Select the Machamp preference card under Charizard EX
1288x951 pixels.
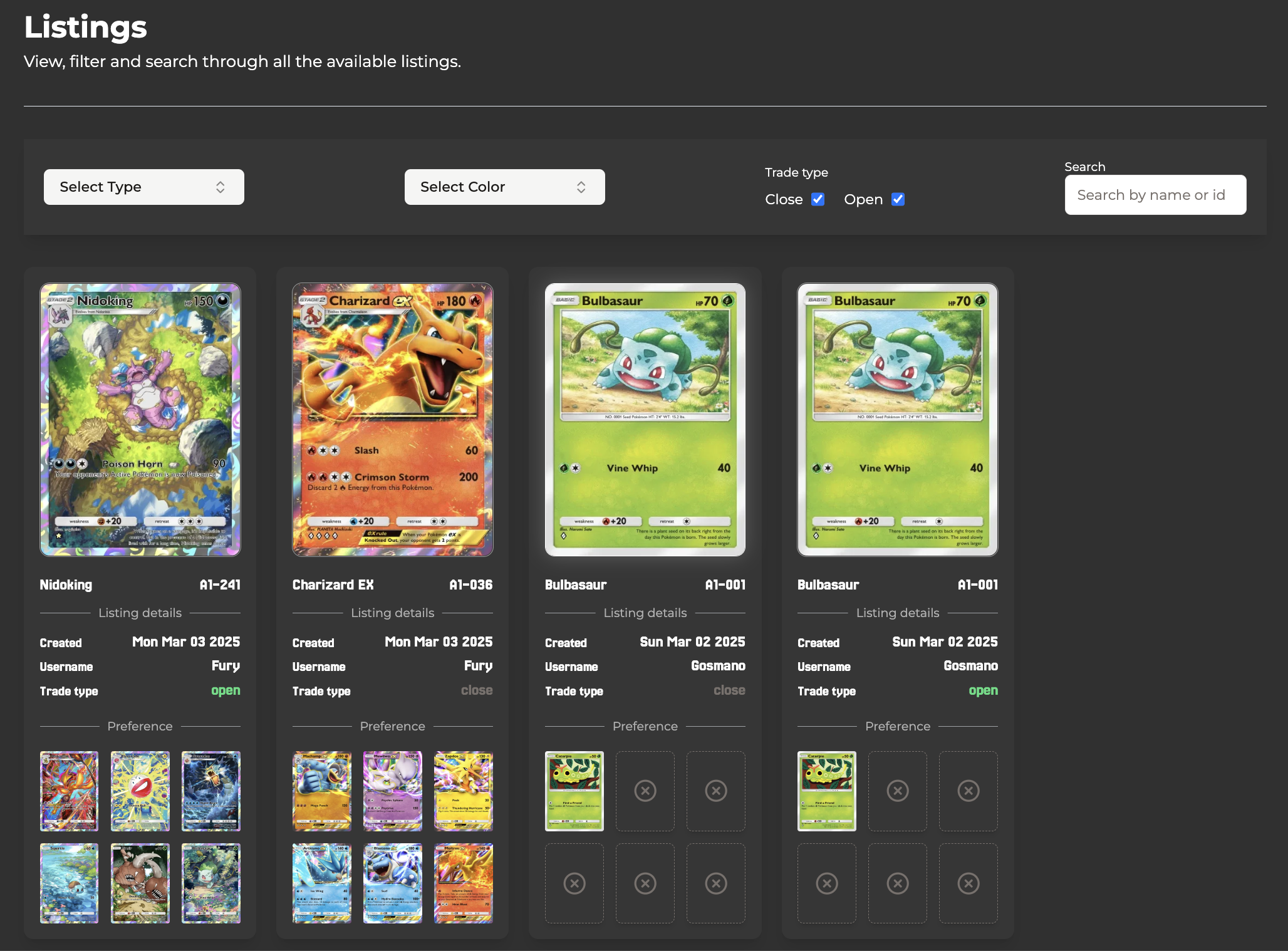tap(321, 791)
